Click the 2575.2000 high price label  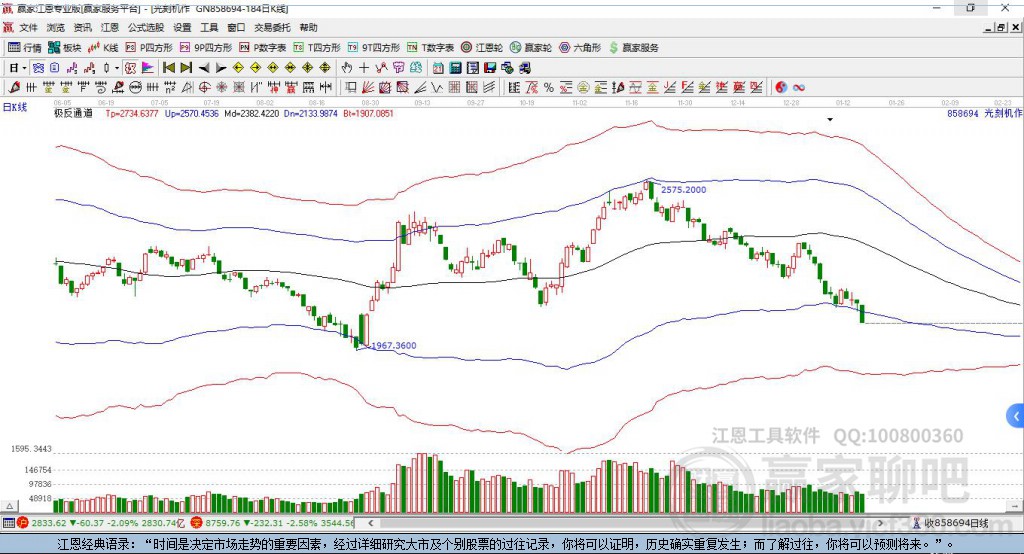pyautogui.click(x=683, y=189)
